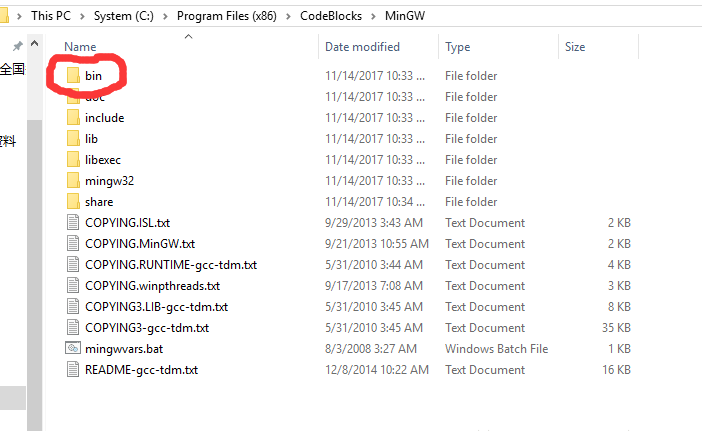The image size is (702, 431).
Task: Click the 16 KB size value
Action: click(x=616, y=370)
